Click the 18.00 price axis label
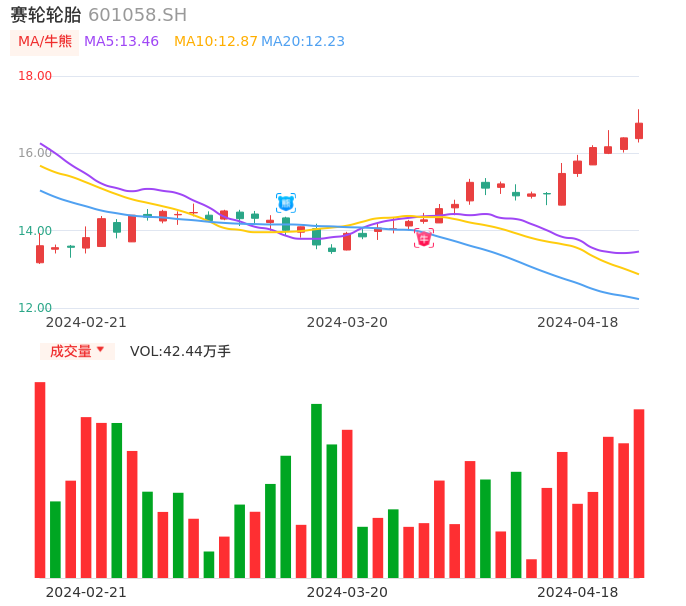Viewport: 686px width, 606px height. click(x=35, y=76)
